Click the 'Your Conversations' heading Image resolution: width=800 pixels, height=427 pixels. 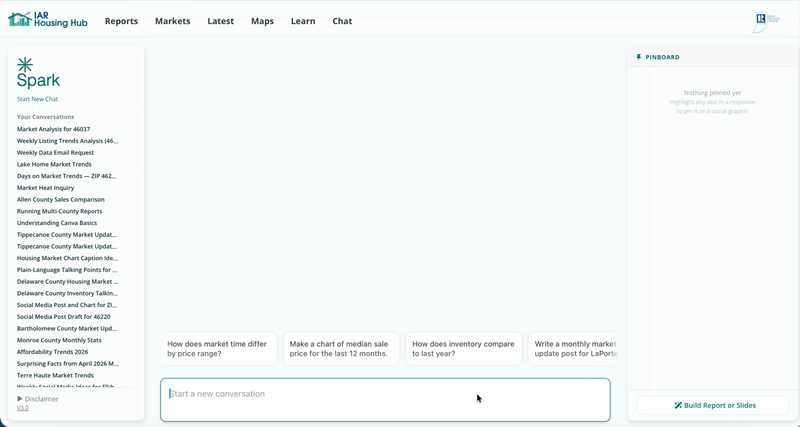click(45, 117)
